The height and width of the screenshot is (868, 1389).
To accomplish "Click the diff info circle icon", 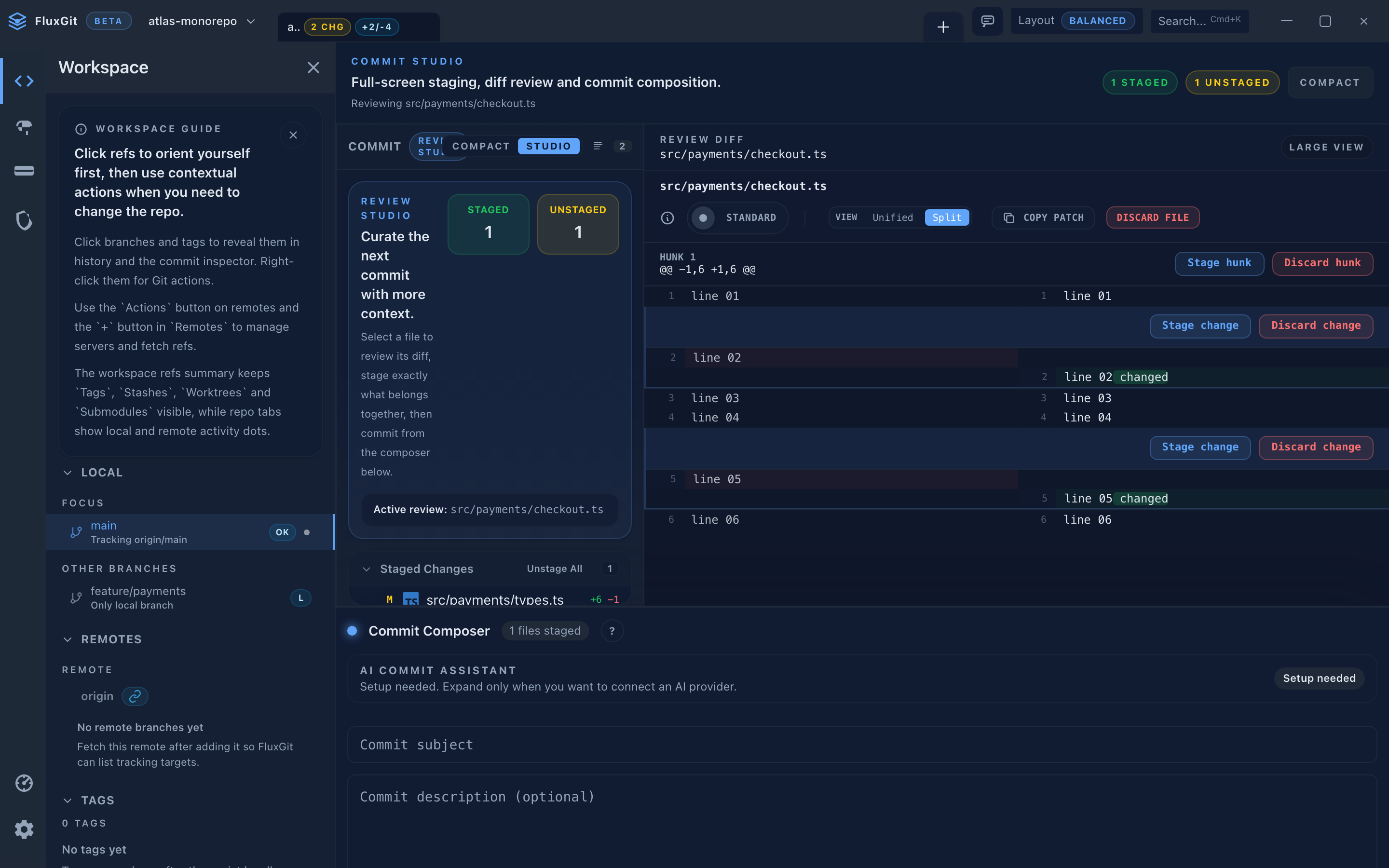I will [667, 217].
